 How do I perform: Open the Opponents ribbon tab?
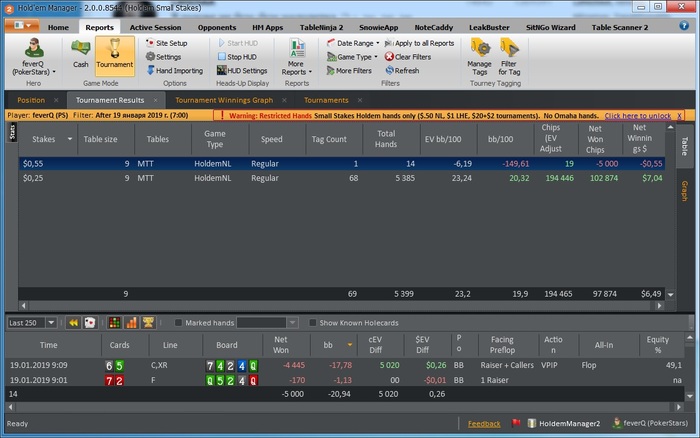pos(217,27)
